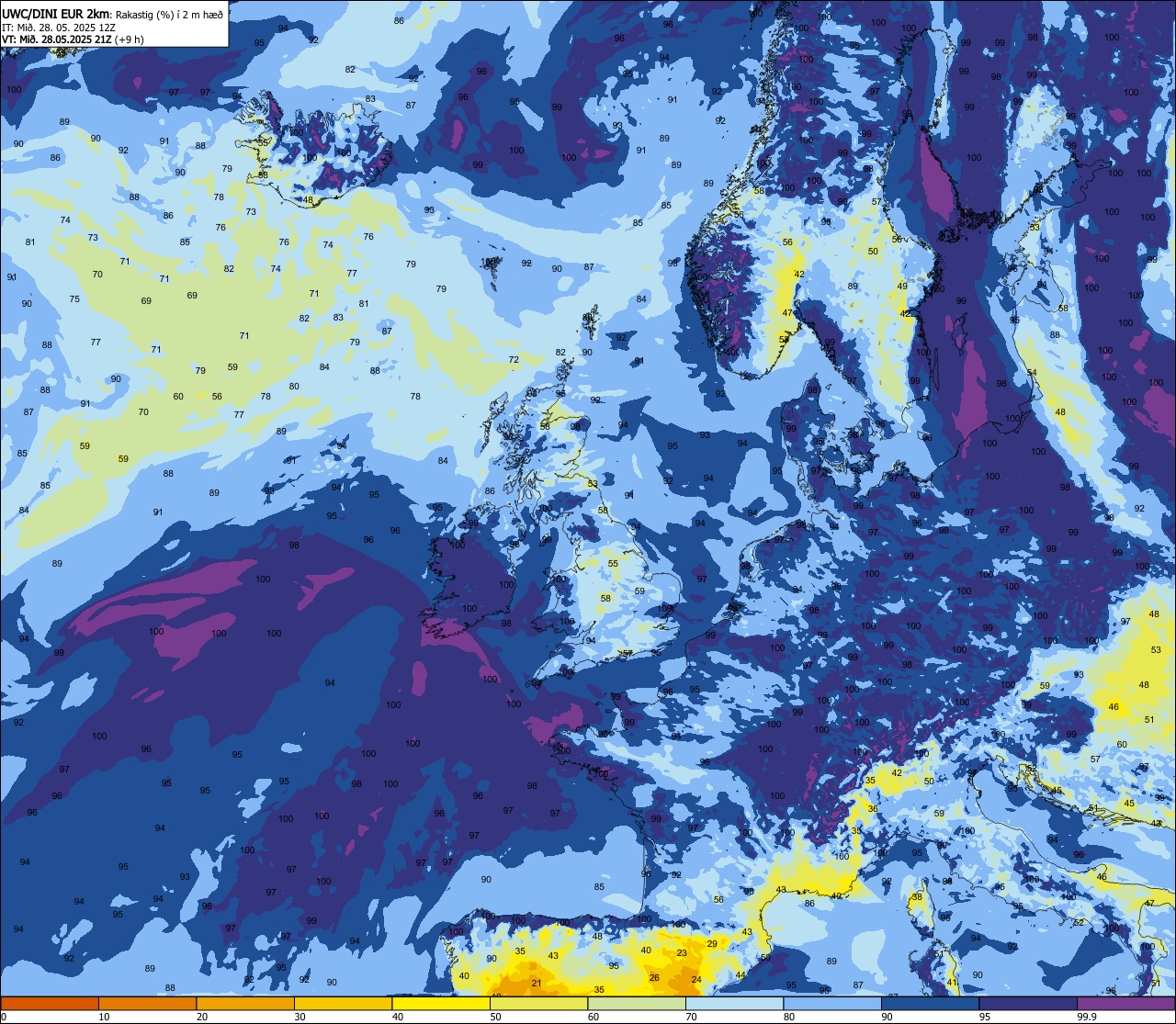Click the purple legend swatch above 99.9

point(1125,1003)
